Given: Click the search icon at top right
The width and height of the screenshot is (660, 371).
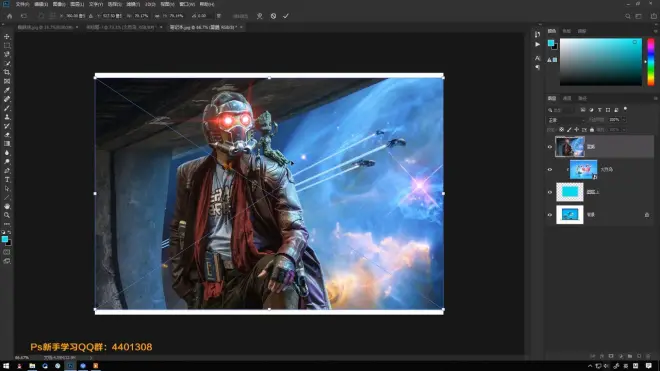Looking at the screenshot, I should click(628, 16).
